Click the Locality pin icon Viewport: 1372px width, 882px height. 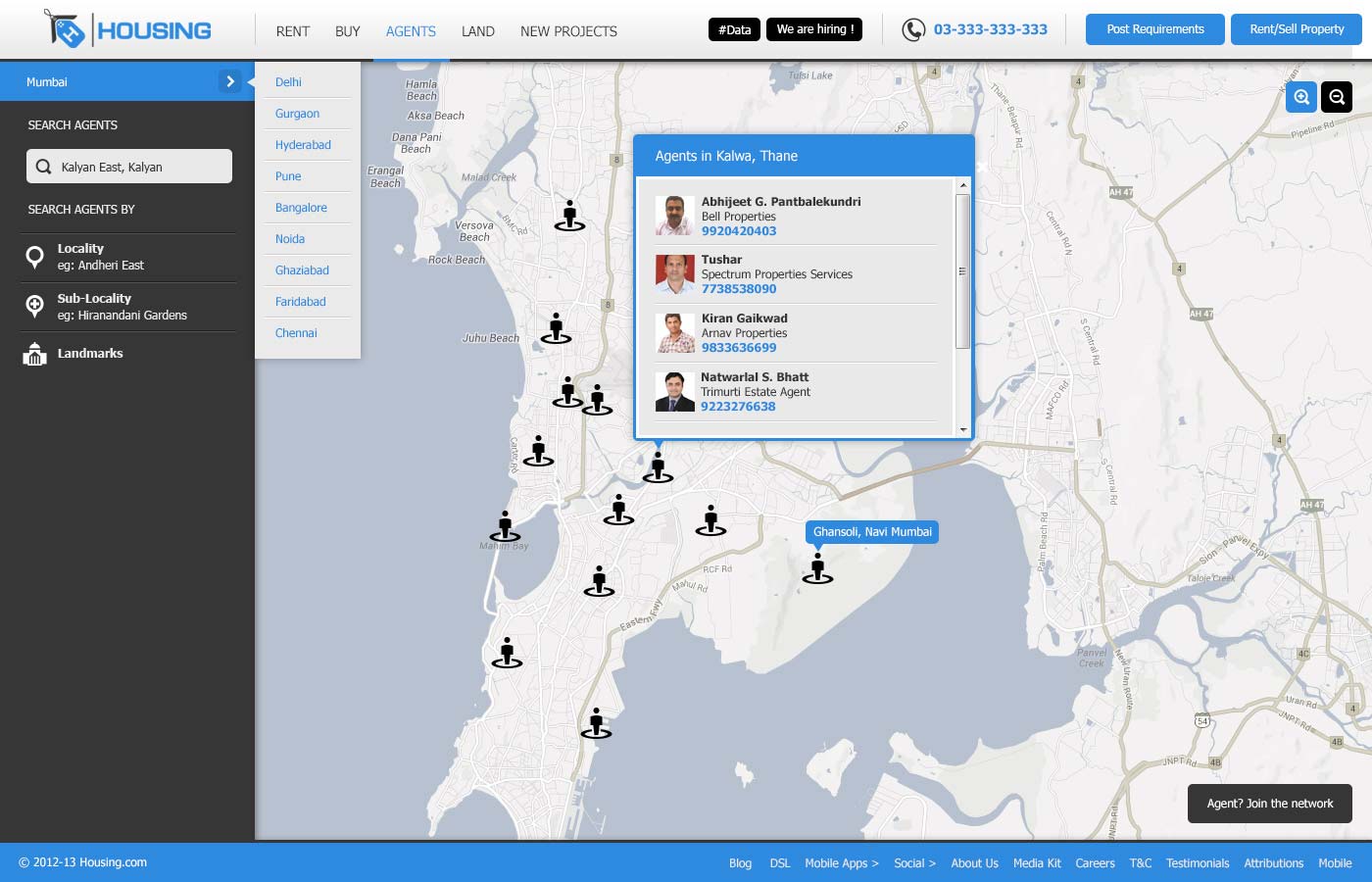pyautogui.click(x=34, y=257)
